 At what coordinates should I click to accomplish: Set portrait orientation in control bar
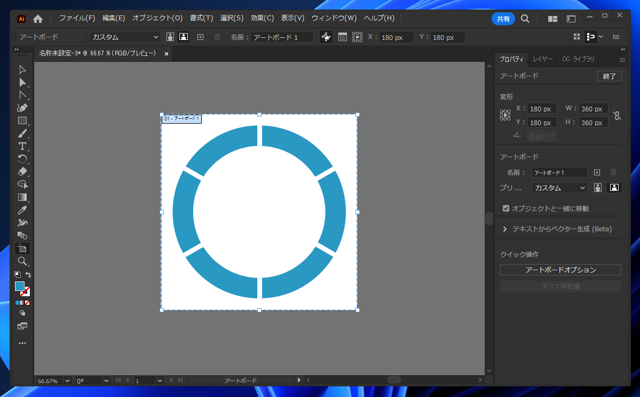coord(170,37)
